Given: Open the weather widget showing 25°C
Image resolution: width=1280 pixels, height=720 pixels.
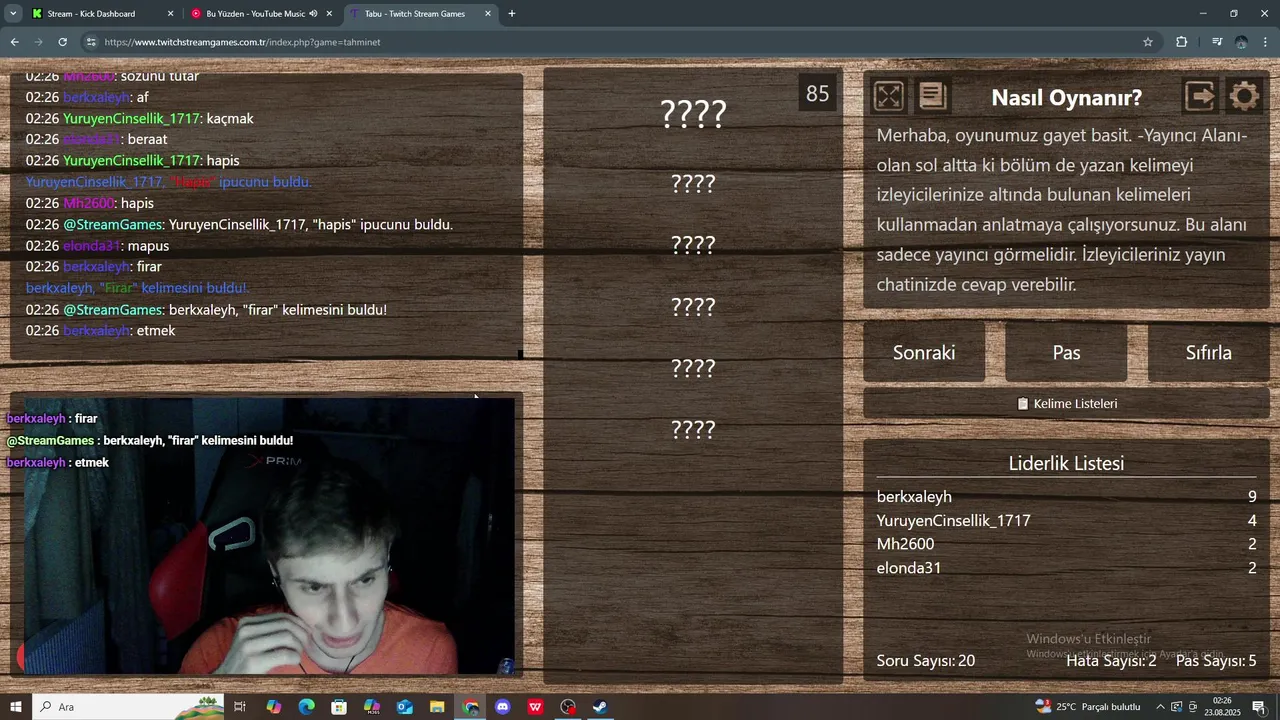Looking at the screenshot, I should point(1088,707).
